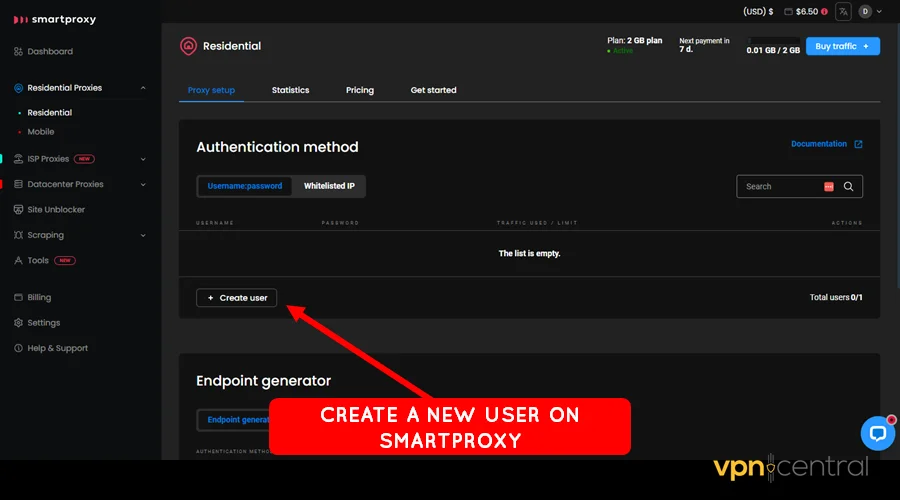Click the Site Unblocker icon
Viewport: 900px width, 500px height.
coord(18,210)
